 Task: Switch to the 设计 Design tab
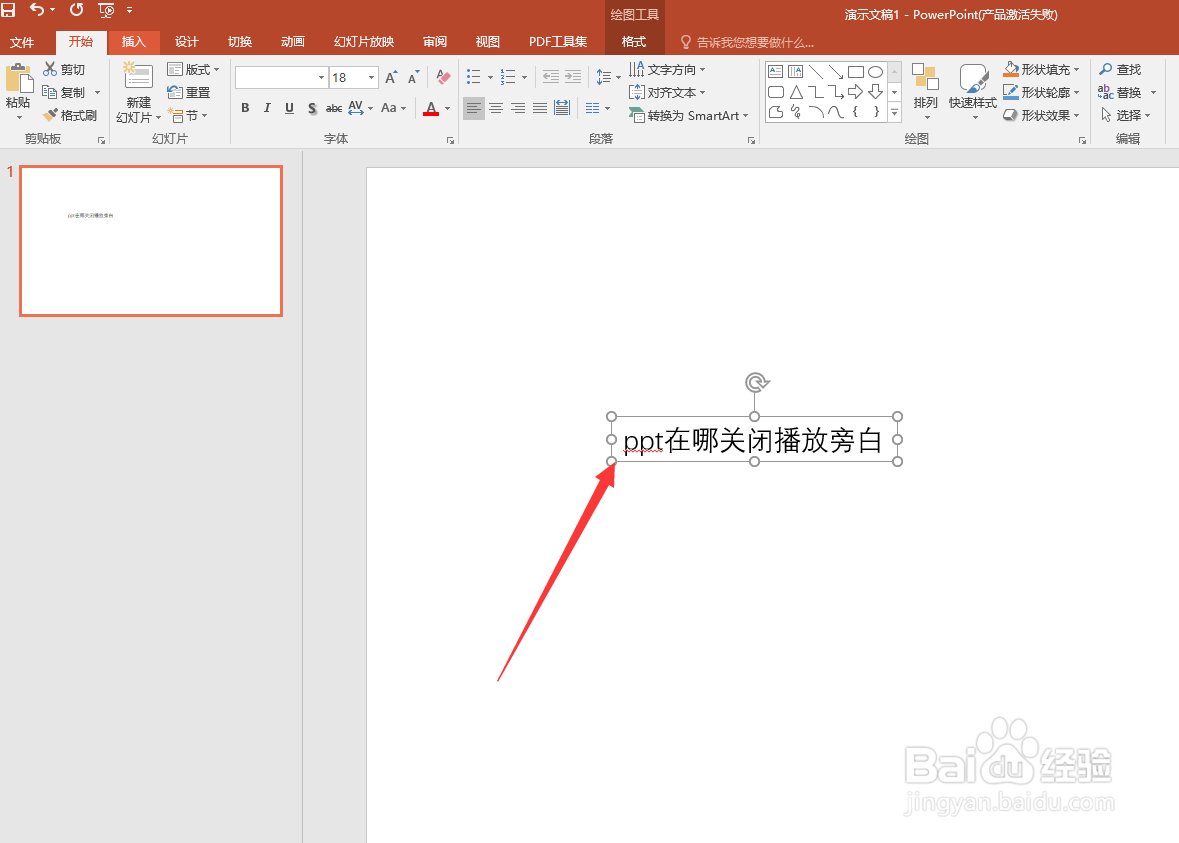point(186,42)
